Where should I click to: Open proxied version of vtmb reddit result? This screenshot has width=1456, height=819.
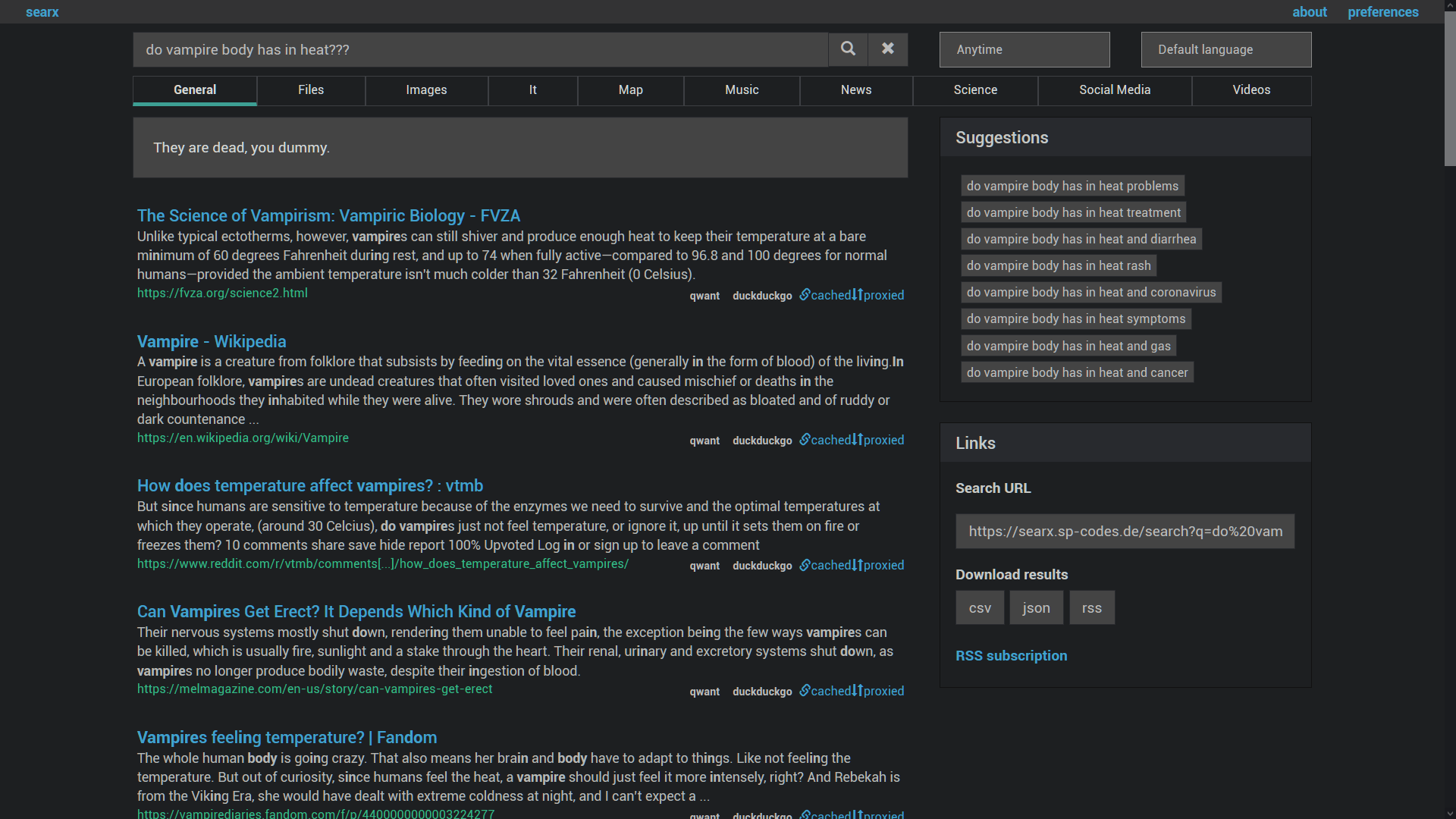(878, 566)
